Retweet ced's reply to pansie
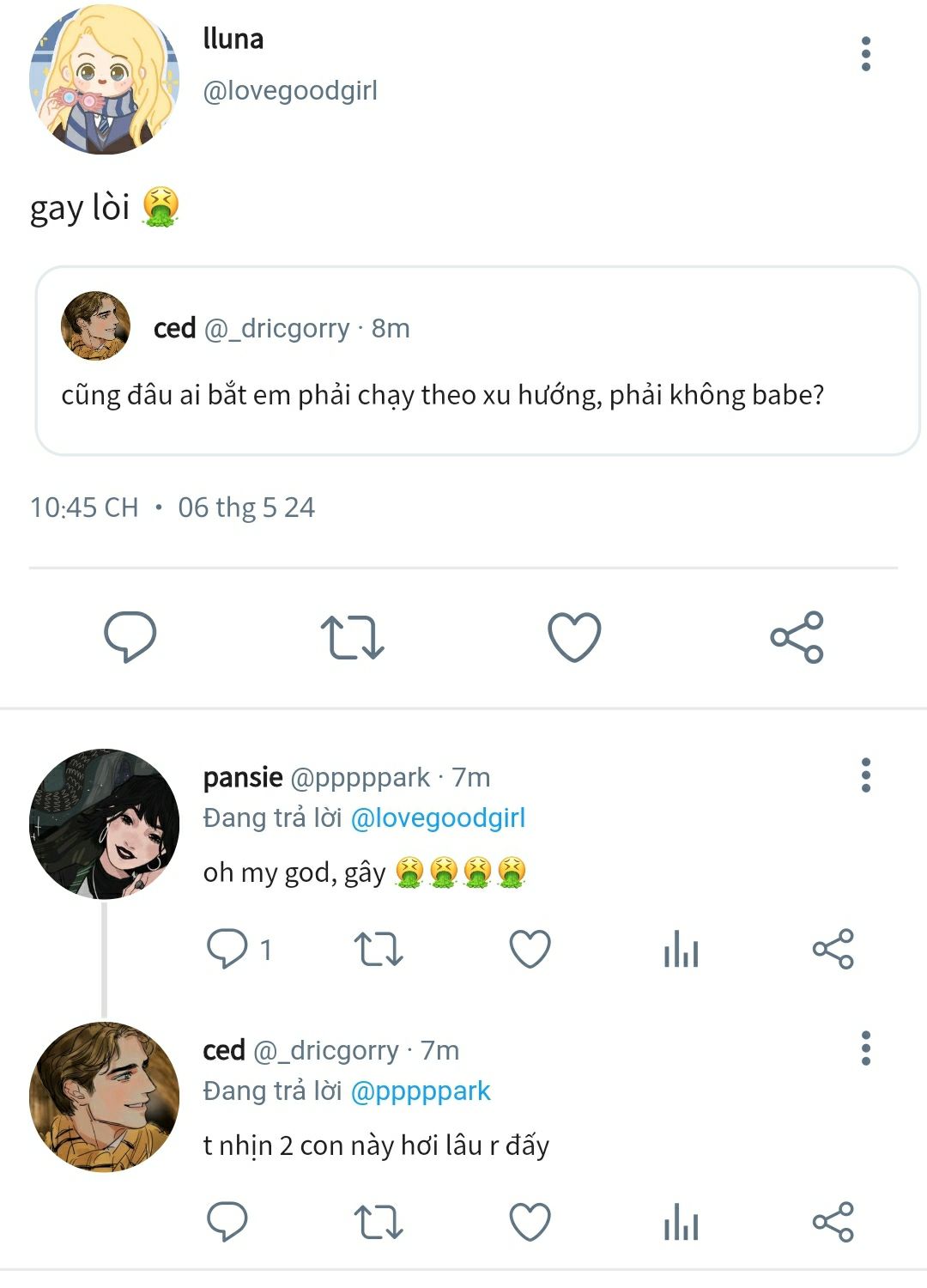Image resolution: width=927 pixels, height=1288 pixels. [378, 1222]
